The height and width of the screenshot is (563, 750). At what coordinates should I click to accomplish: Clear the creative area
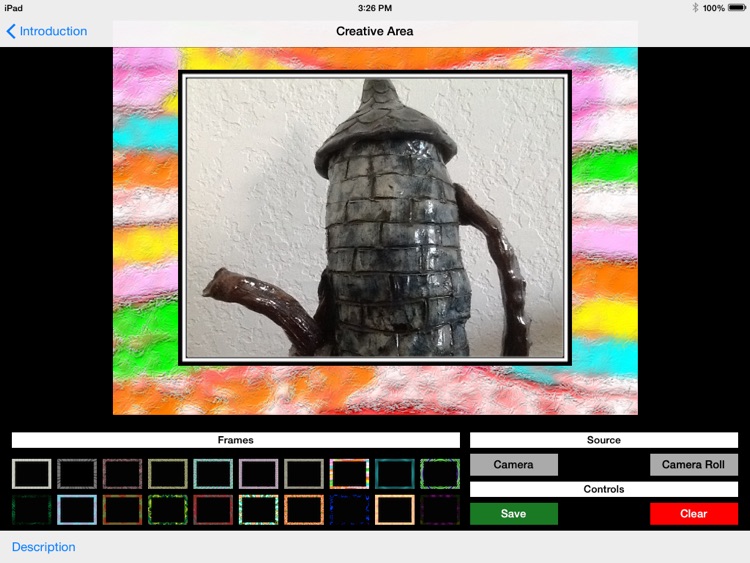pos(694,514)
